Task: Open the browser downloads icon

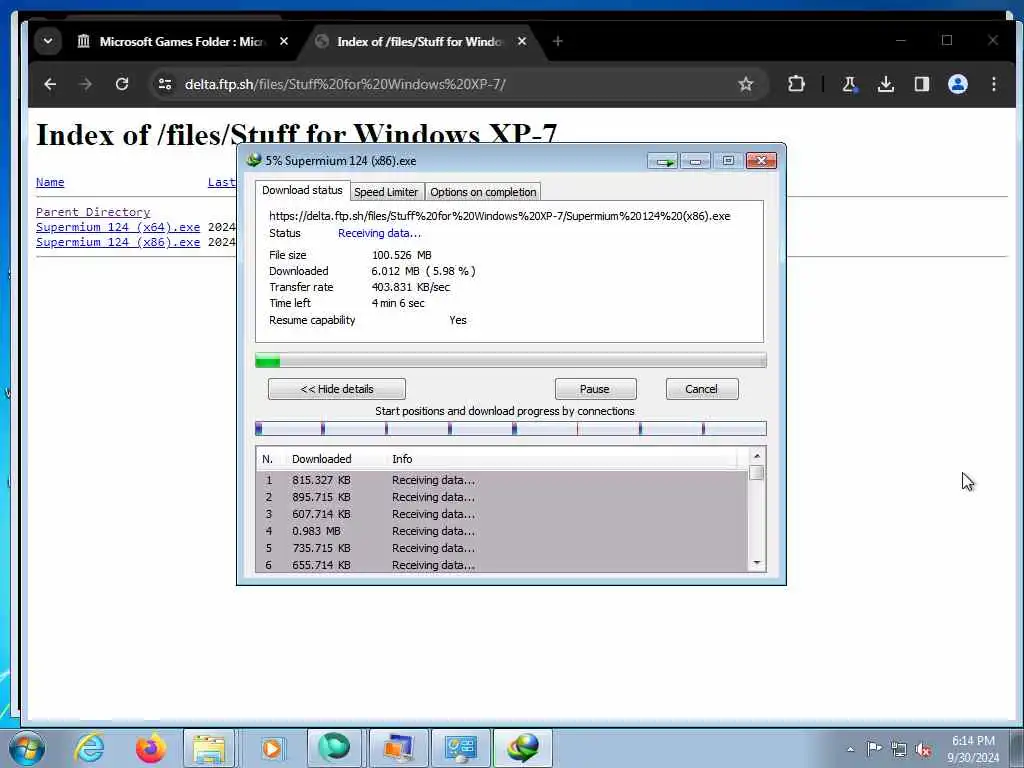Action: (886, 84)
